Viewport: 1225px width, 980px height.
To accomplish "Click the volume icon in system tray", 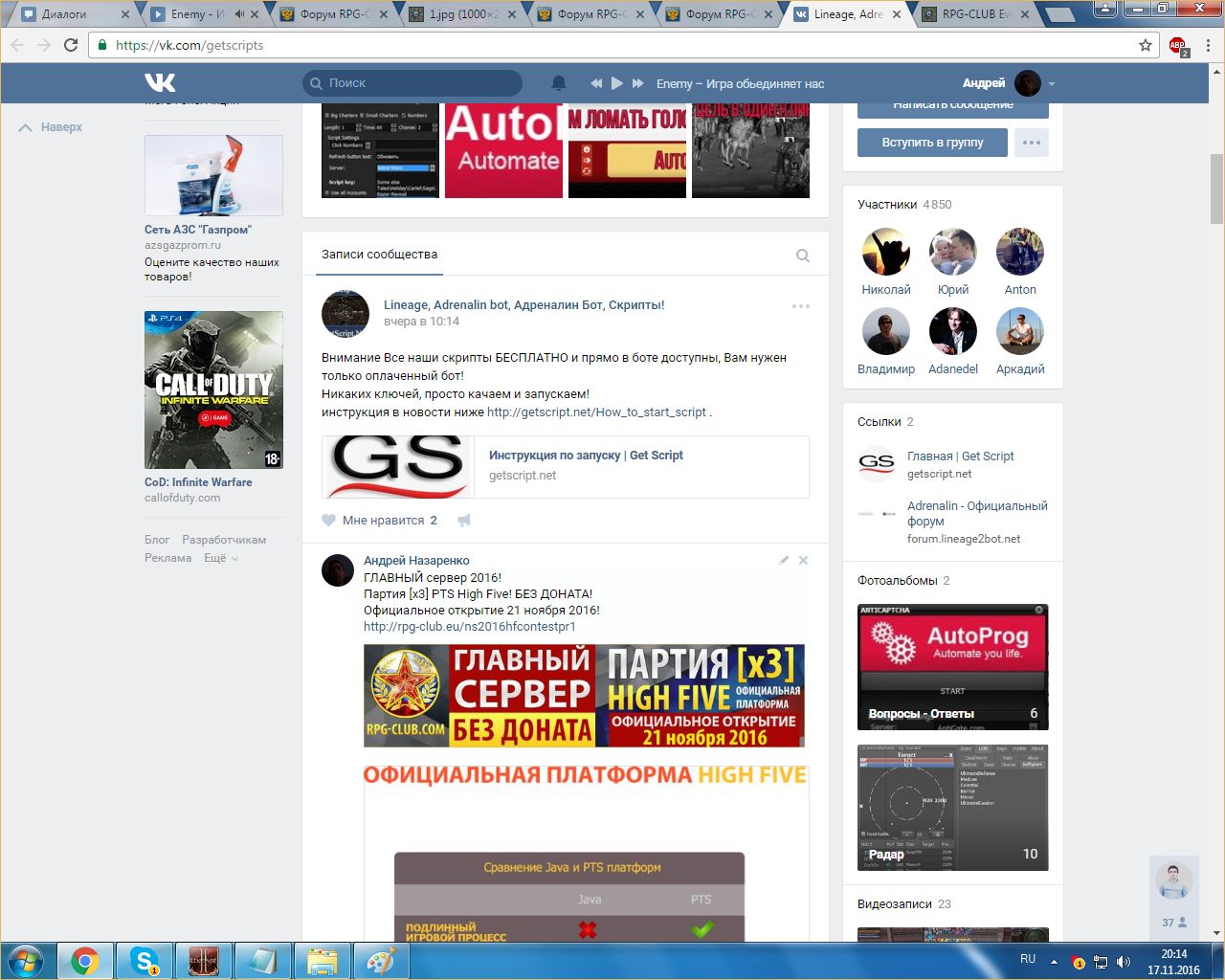I will pyautogui.click(x=1124, y=962).
